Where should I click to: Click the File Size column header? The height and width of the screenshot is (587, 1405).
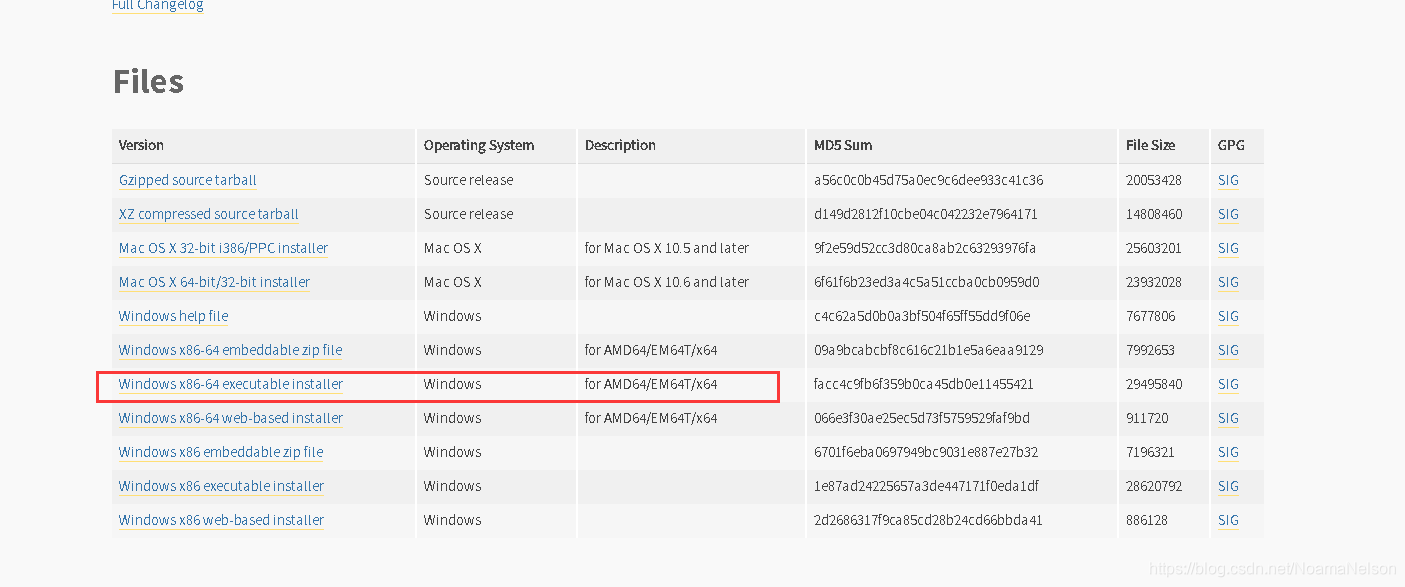(x=1150, y=145)
